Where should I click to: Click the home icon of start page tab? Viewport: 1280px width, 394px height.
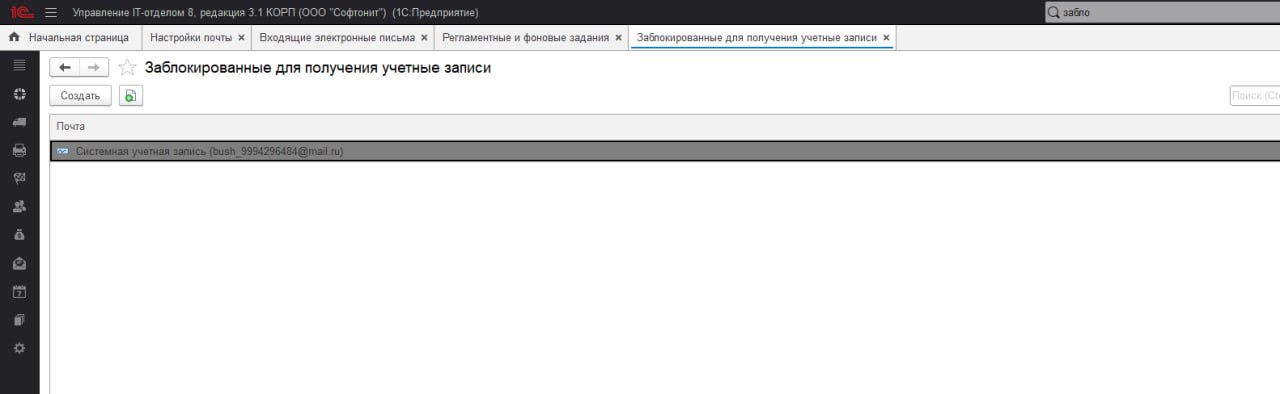pyautogui.click(x=14, y=37)
